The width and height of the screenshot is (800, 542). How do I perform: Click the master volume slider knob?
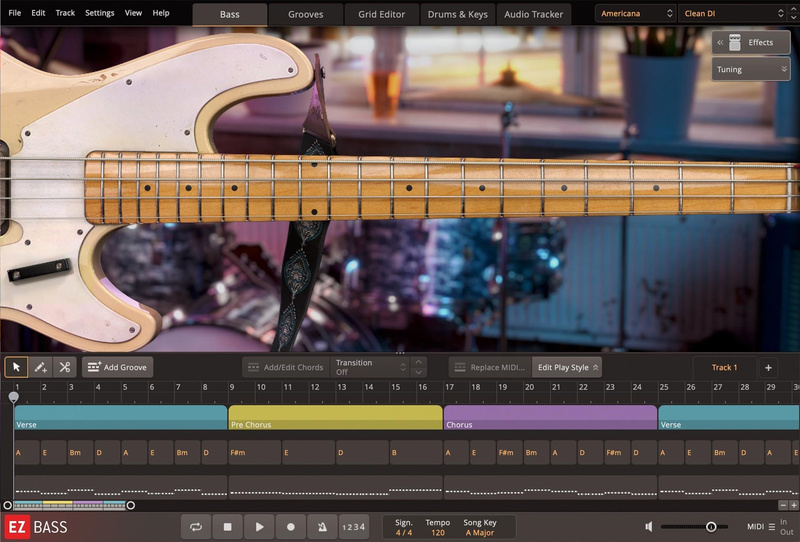(x=711, y=527)
